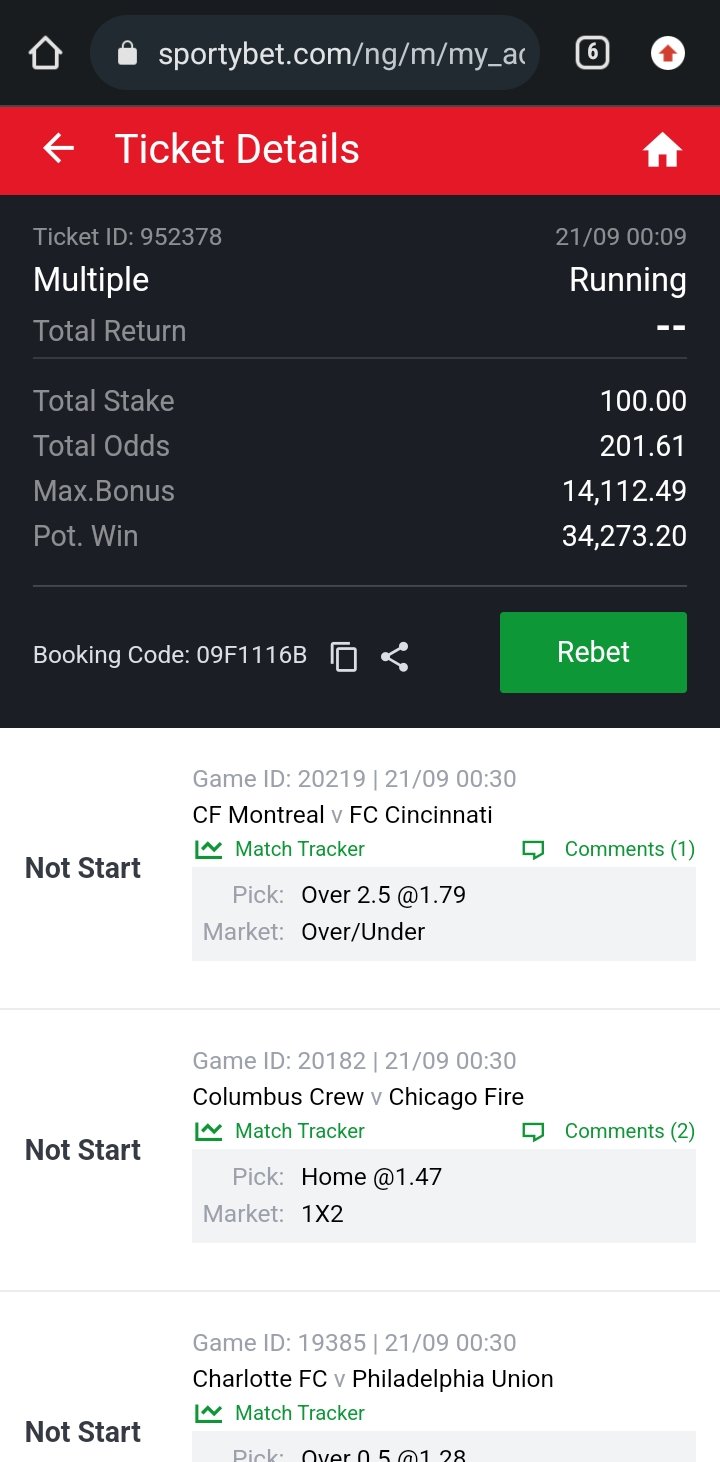Tap the padlock icon in address bar
This screenshot has height=1462, width=720.
[127, 53]
